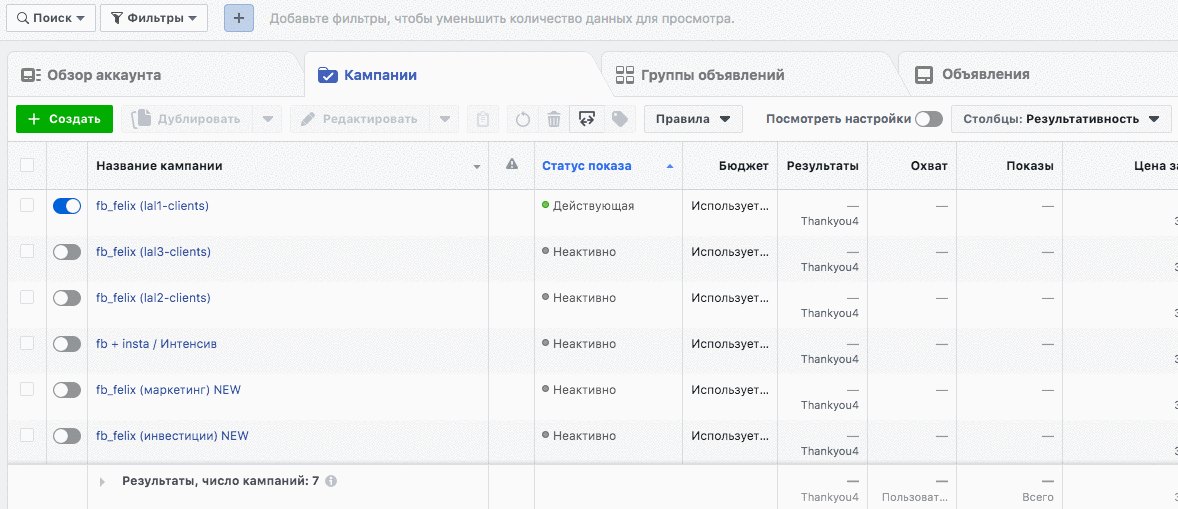
Task: Click the clipboard paste icon
Action: (x=483, y=119)
